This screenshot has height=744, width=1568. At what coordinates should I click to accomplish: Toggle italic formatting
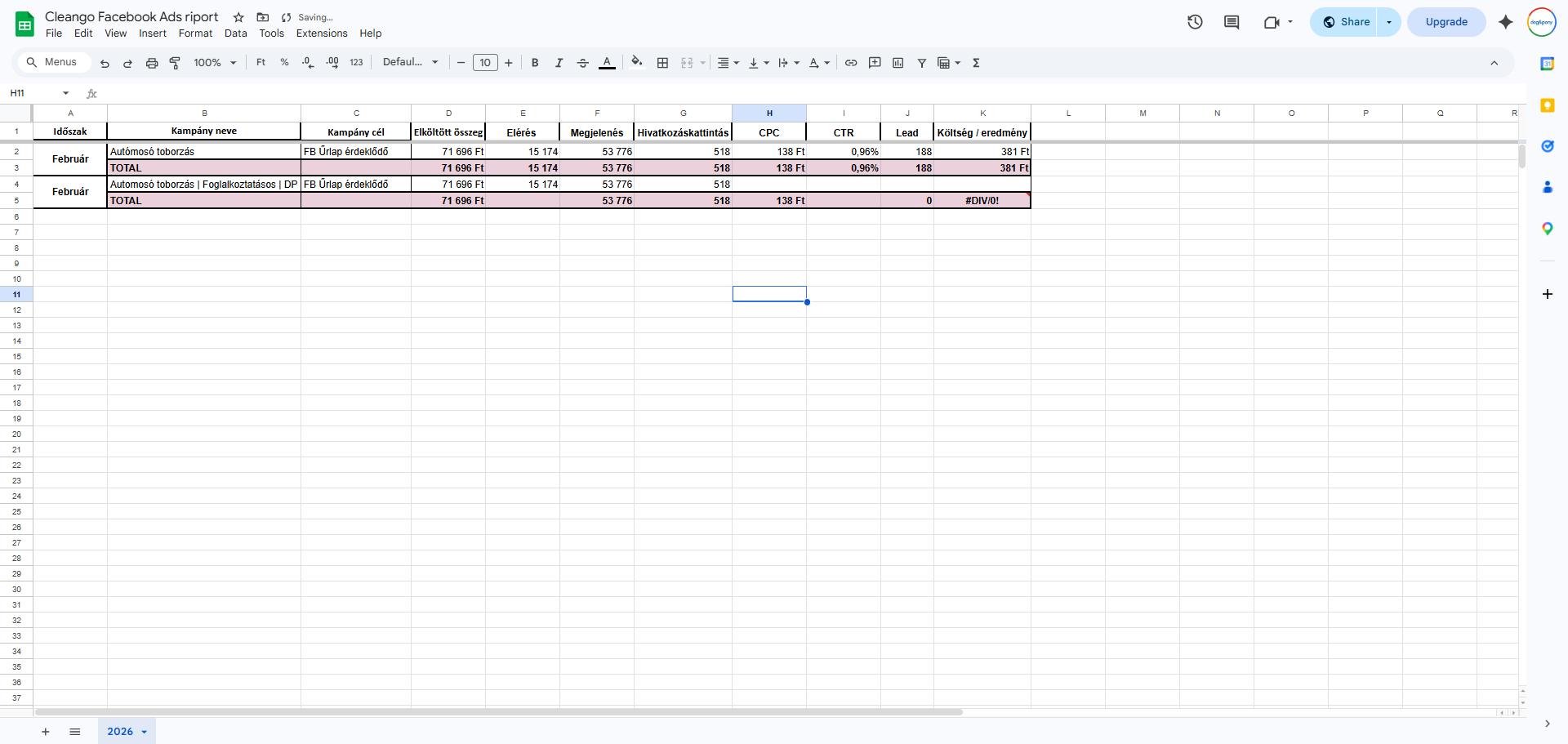(559, 63)
